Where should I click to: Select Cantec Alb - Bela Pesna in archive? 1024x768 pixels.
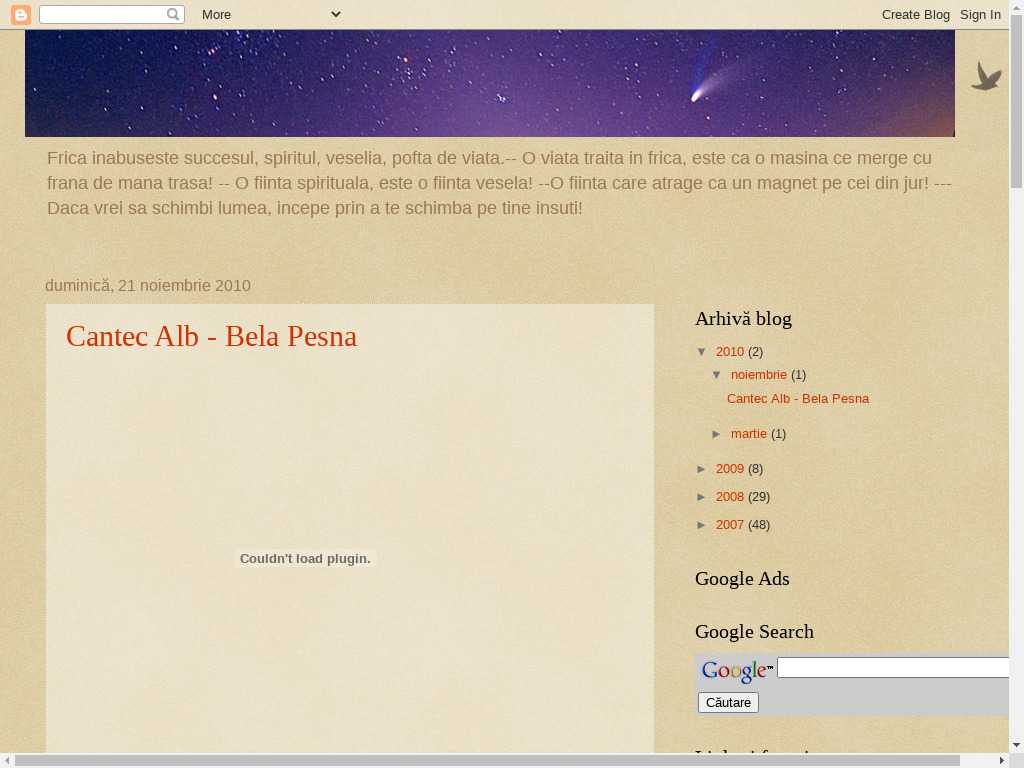pyautogui.click(x=797, y=399)
